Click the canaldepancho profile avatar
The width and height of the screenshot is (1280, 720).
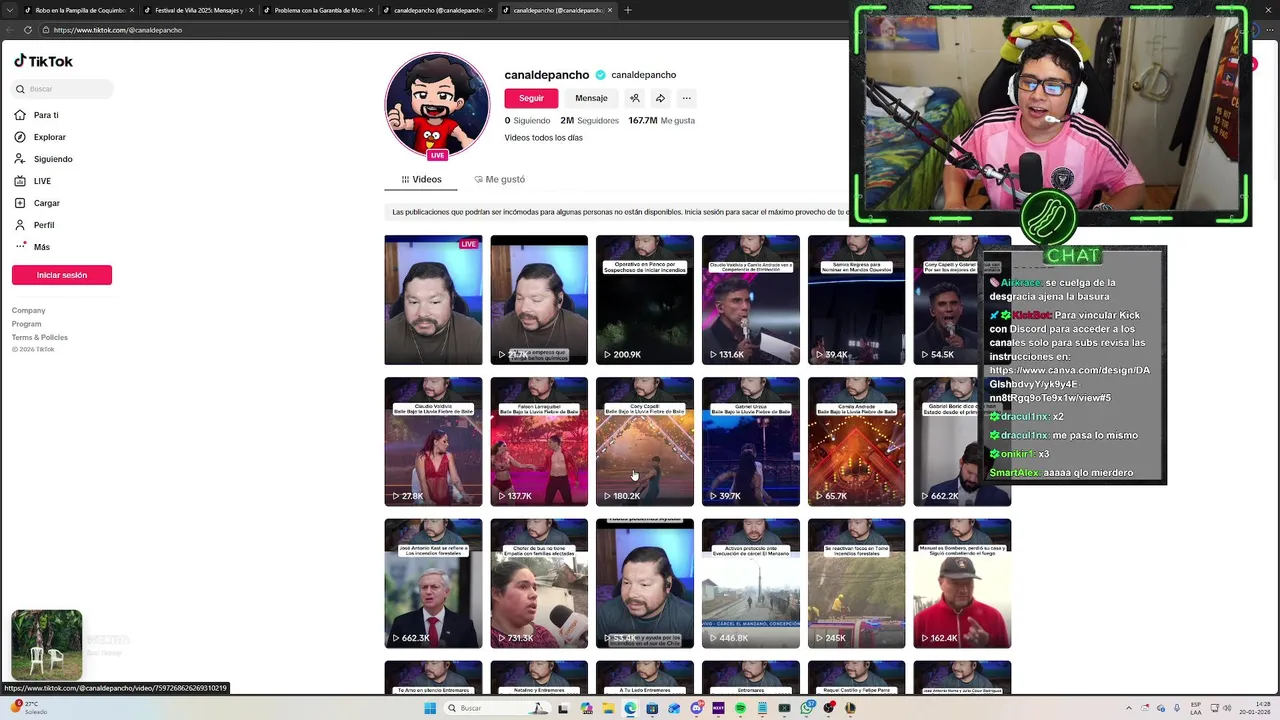click(437, 105)
